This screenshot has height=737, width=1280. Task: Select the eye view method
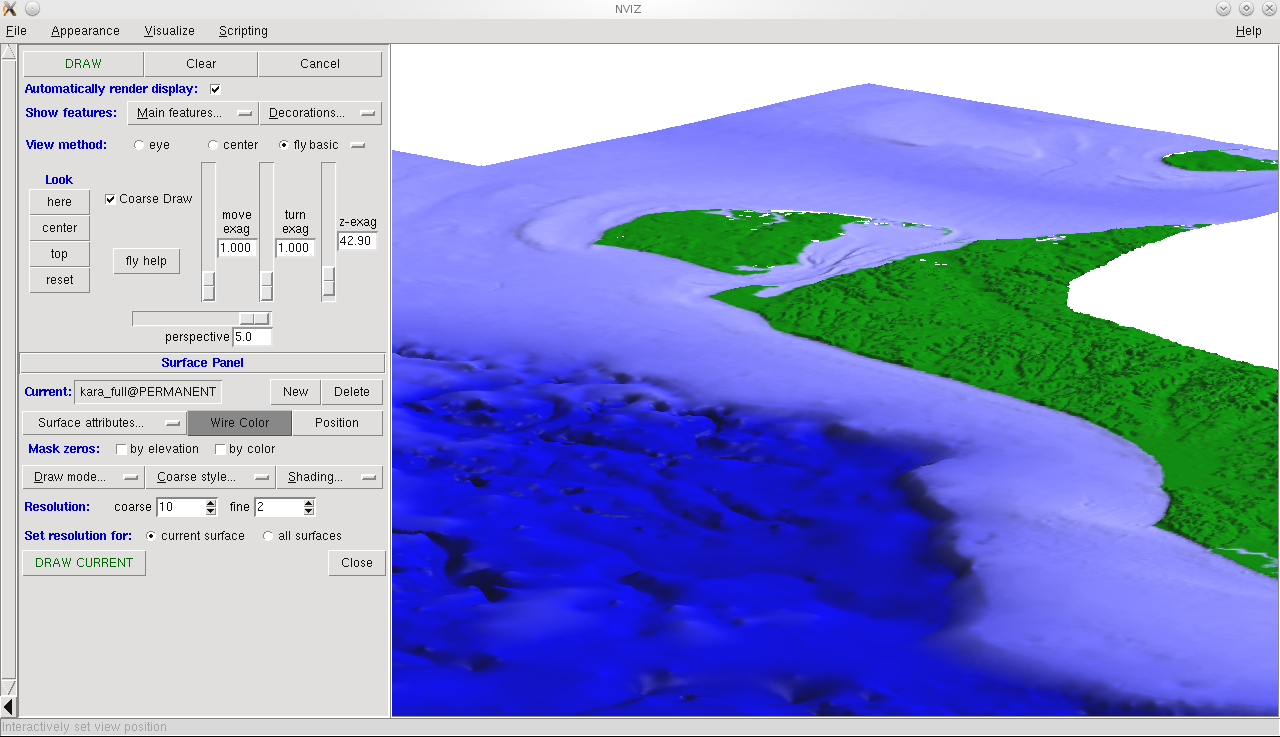139,146
